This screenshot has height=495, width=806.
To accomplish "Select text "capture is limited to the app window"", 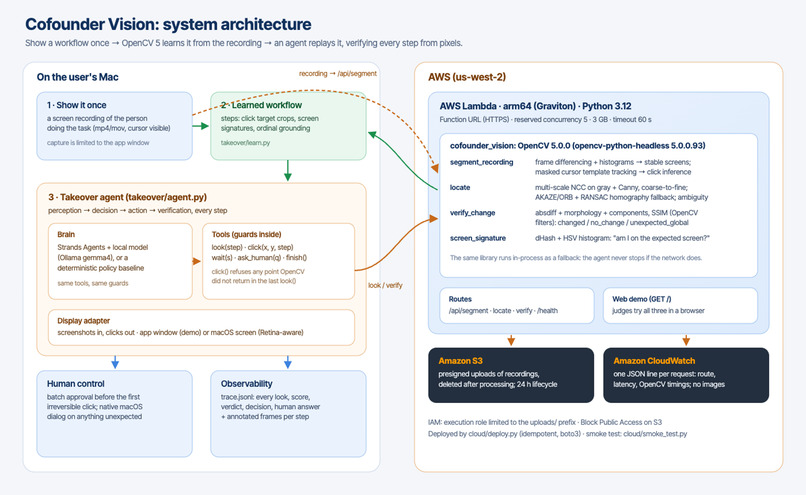I will (98, 143).
